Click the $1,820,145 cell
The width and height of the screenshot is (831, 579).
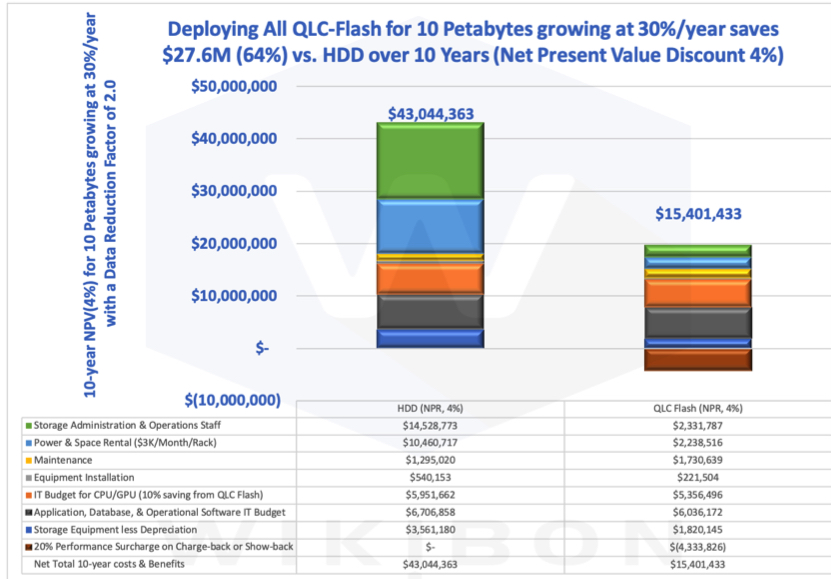698,530
